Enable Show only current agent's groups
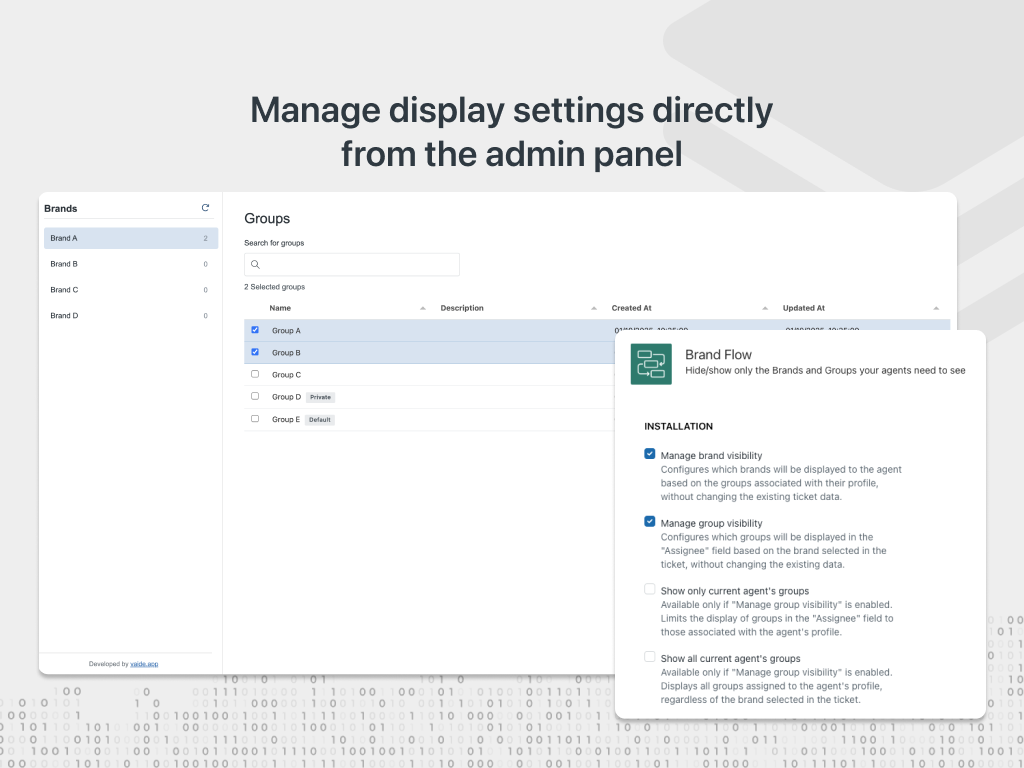This screenshot has height=768, width=1024. [x=650, y=590]
